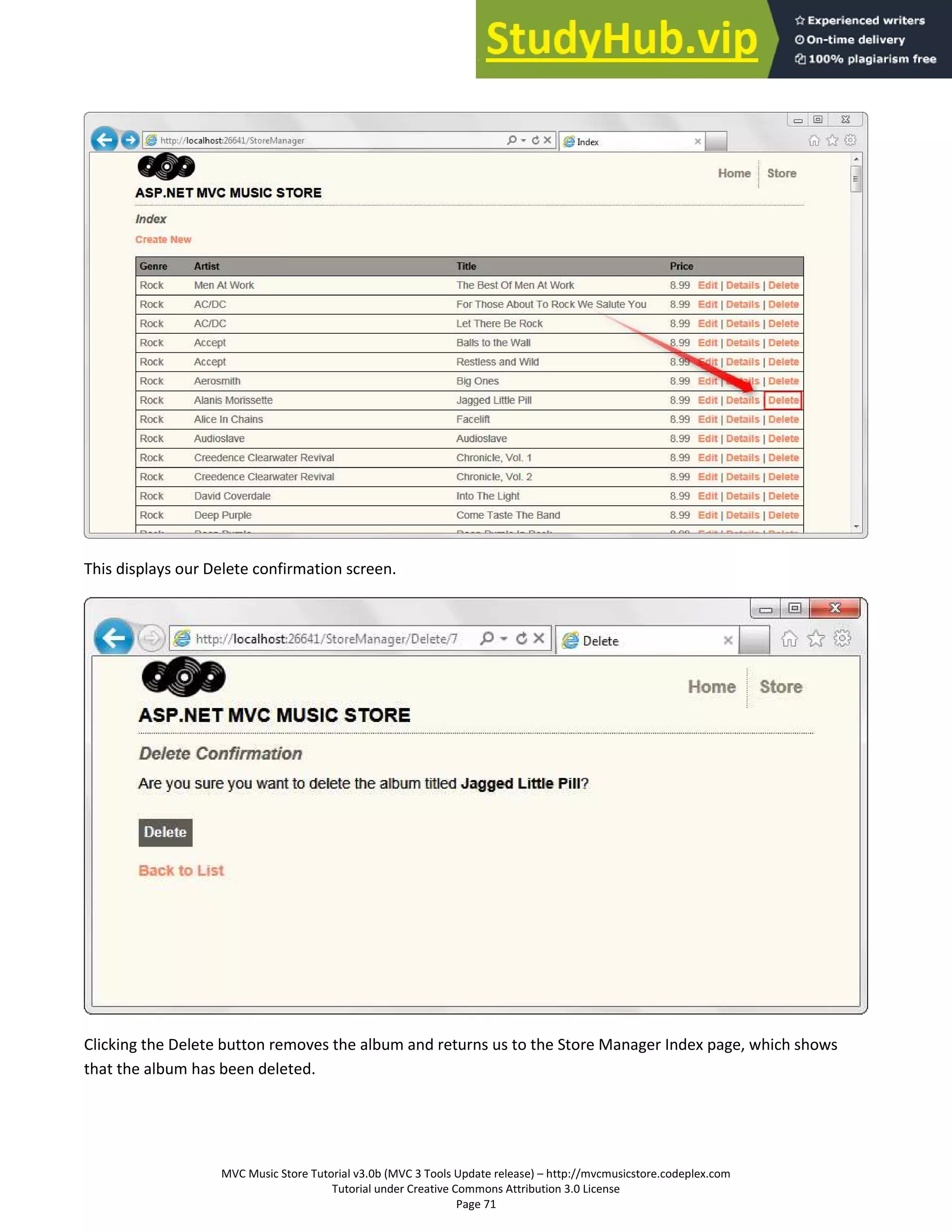Open new tab button beside Index tab
This screenshot has height=1232, width=952.
pyautogui.click(x=716, y=142)
